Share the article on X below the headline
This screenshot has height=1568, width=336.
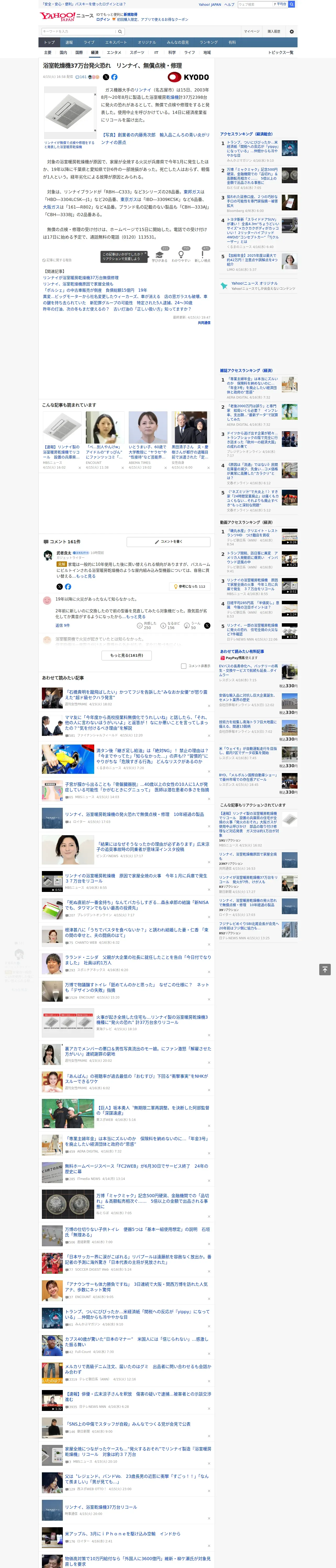pyautogui.click(x=106, y=77)
